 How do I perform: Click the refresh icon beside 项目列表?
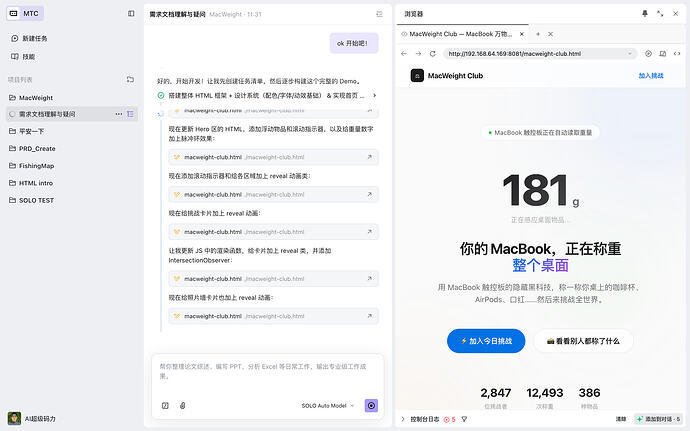coord(130,79)
